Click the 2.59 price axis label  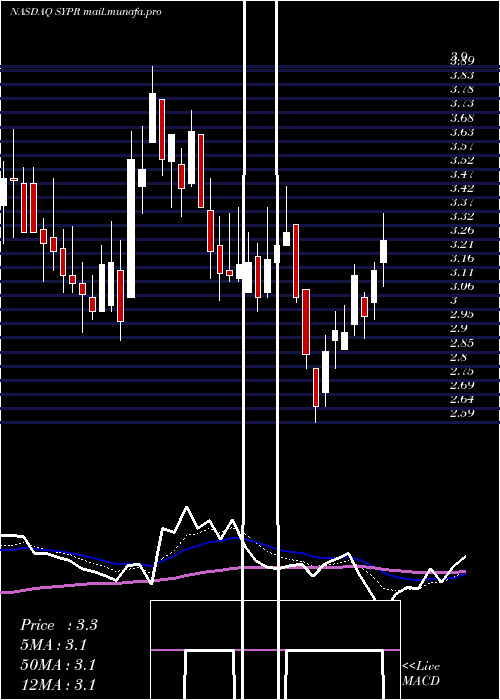click(x=462, y=413)
